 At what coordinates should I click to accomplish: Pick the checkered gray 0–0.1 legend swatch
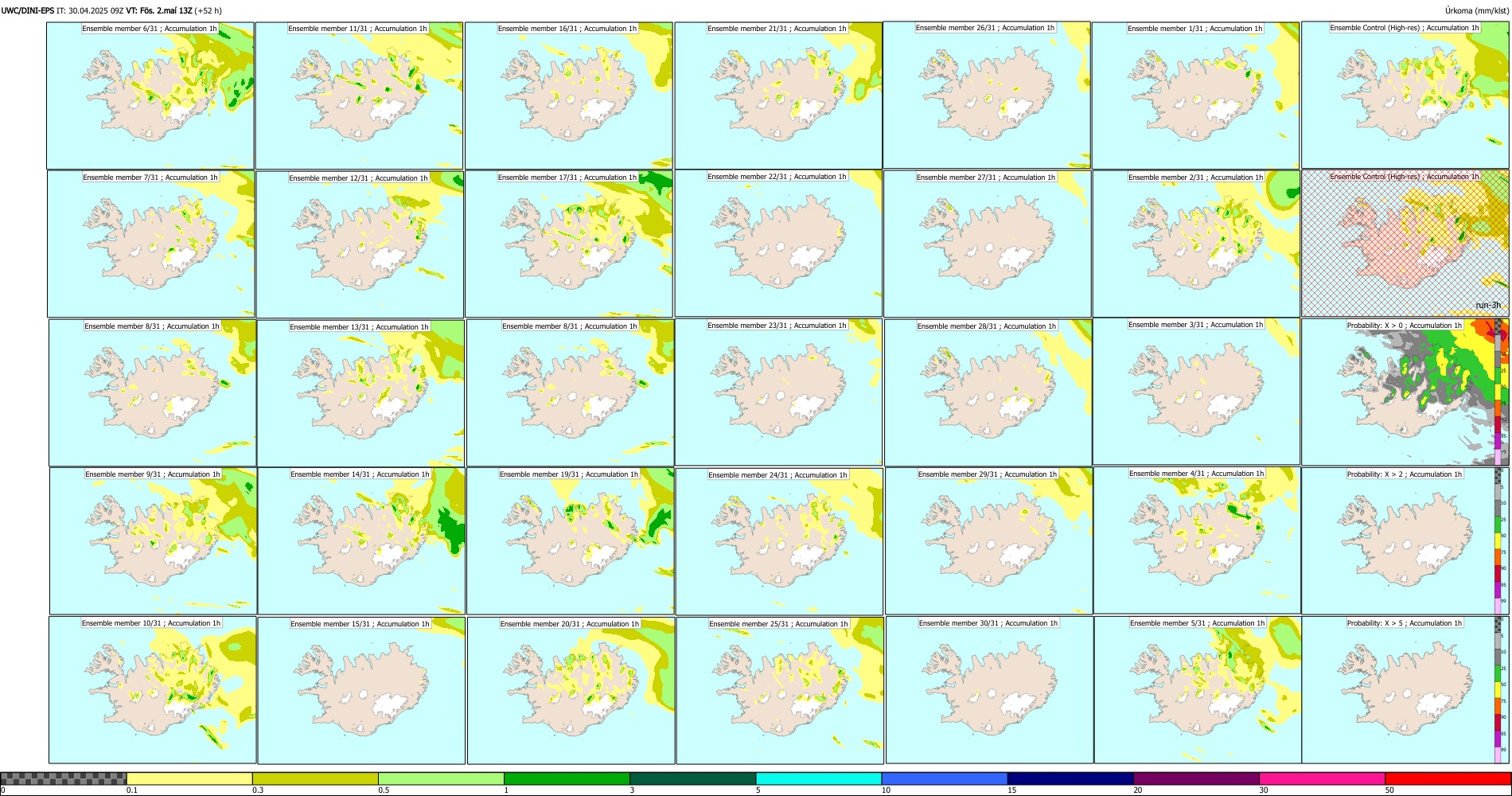64,778
